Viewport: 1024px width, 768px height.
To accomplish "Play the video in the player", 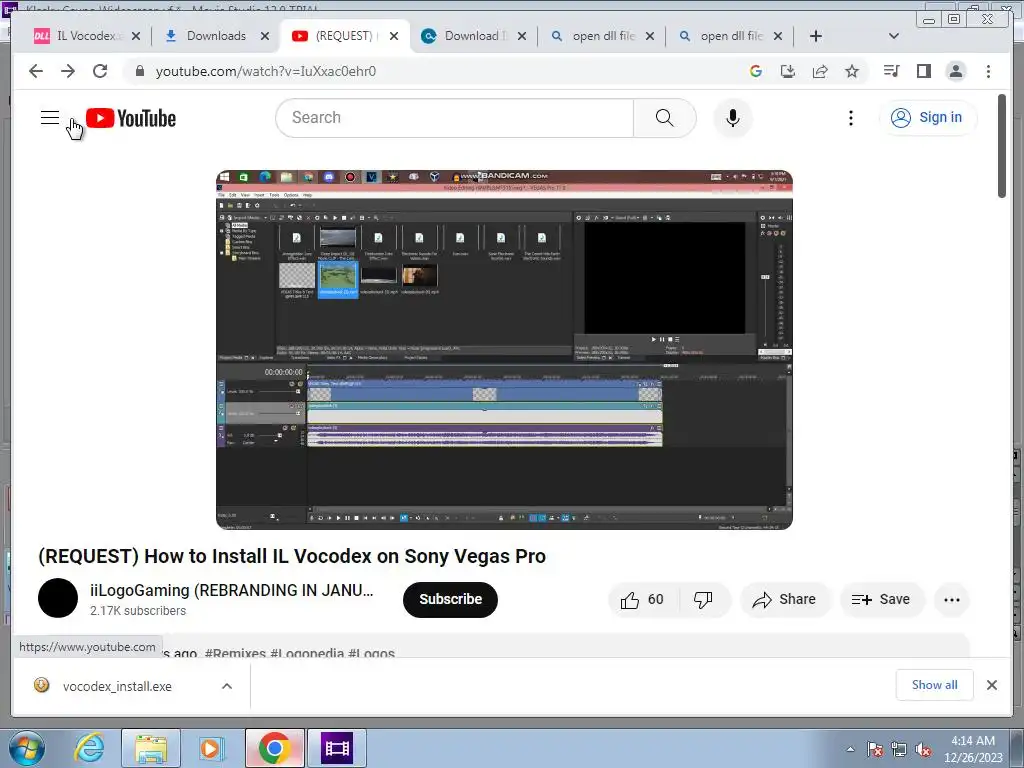I will 504,350.
